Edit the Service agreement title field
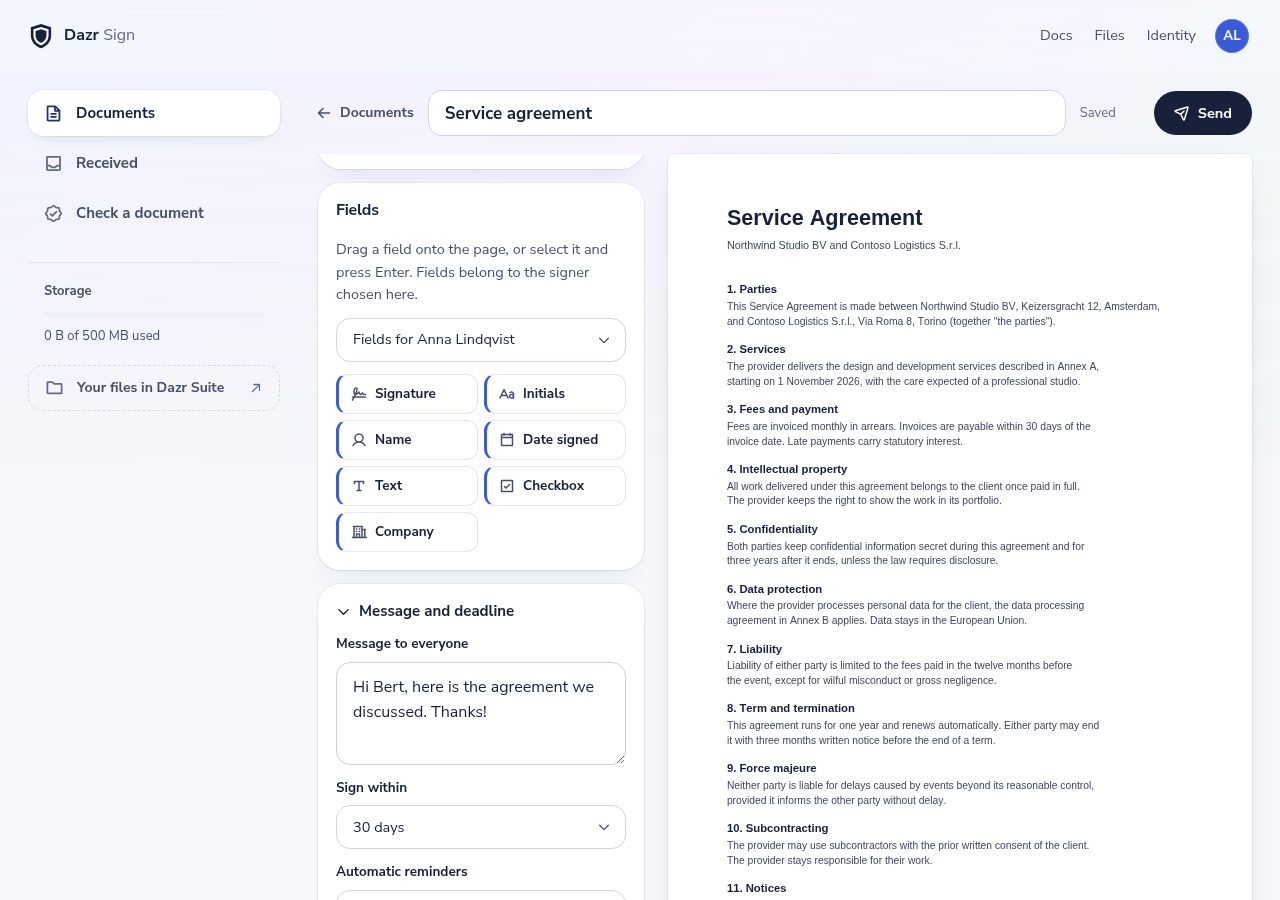This screenshot has width=1280, height=900. [x=747, y=113]
